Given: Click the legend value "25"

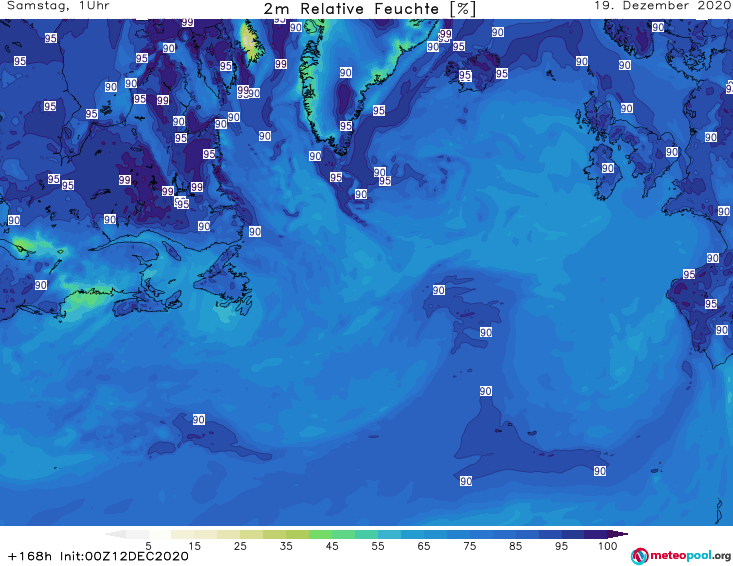Looking at the screenshot, I should tap(240, 546).
